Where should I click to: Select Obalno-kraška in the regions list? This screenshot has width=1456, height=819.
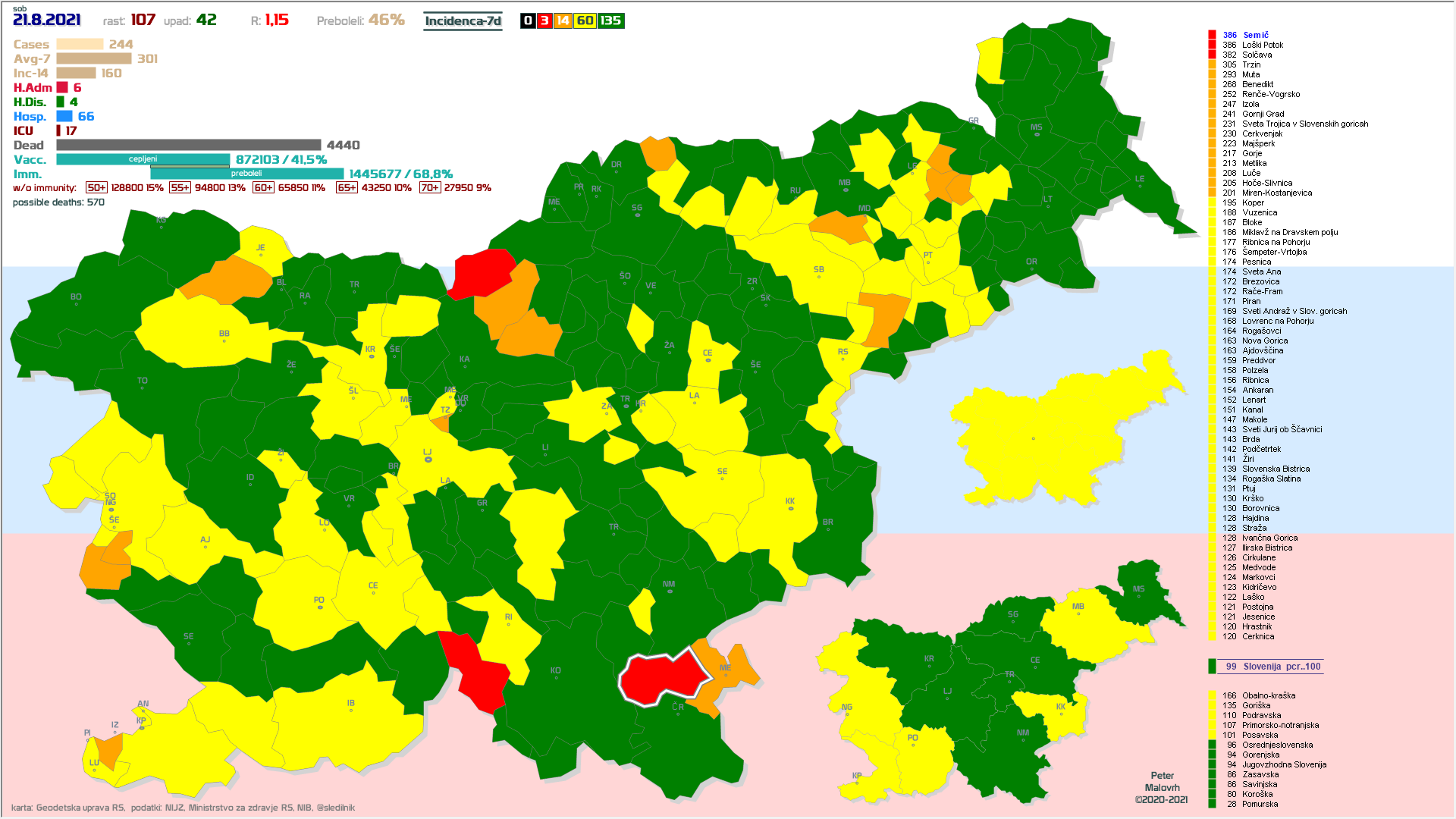click(1268, 695)
